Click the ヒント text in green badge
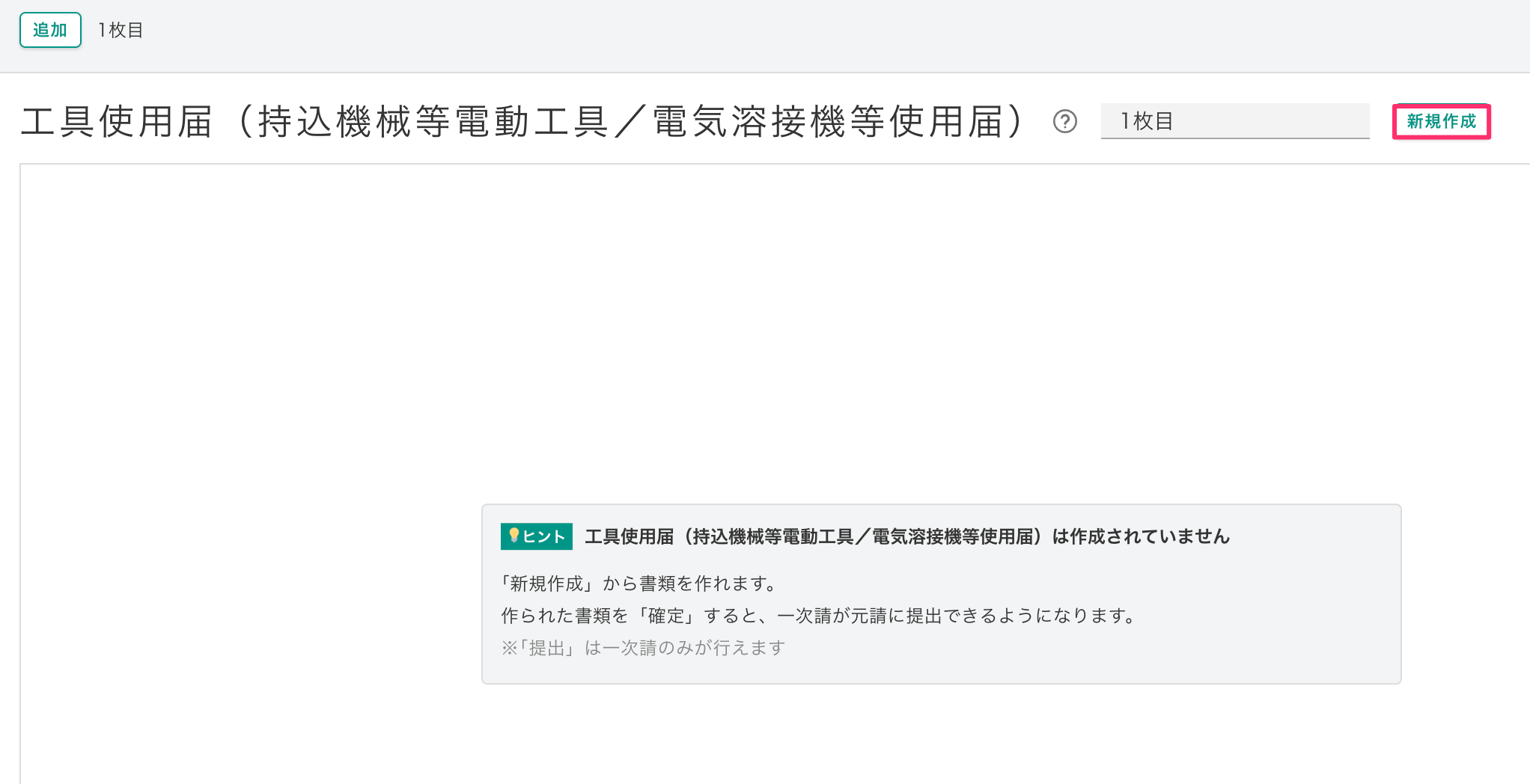Image resolution: width=1530 pixels, height=784 pixels. tap(544, 536)
